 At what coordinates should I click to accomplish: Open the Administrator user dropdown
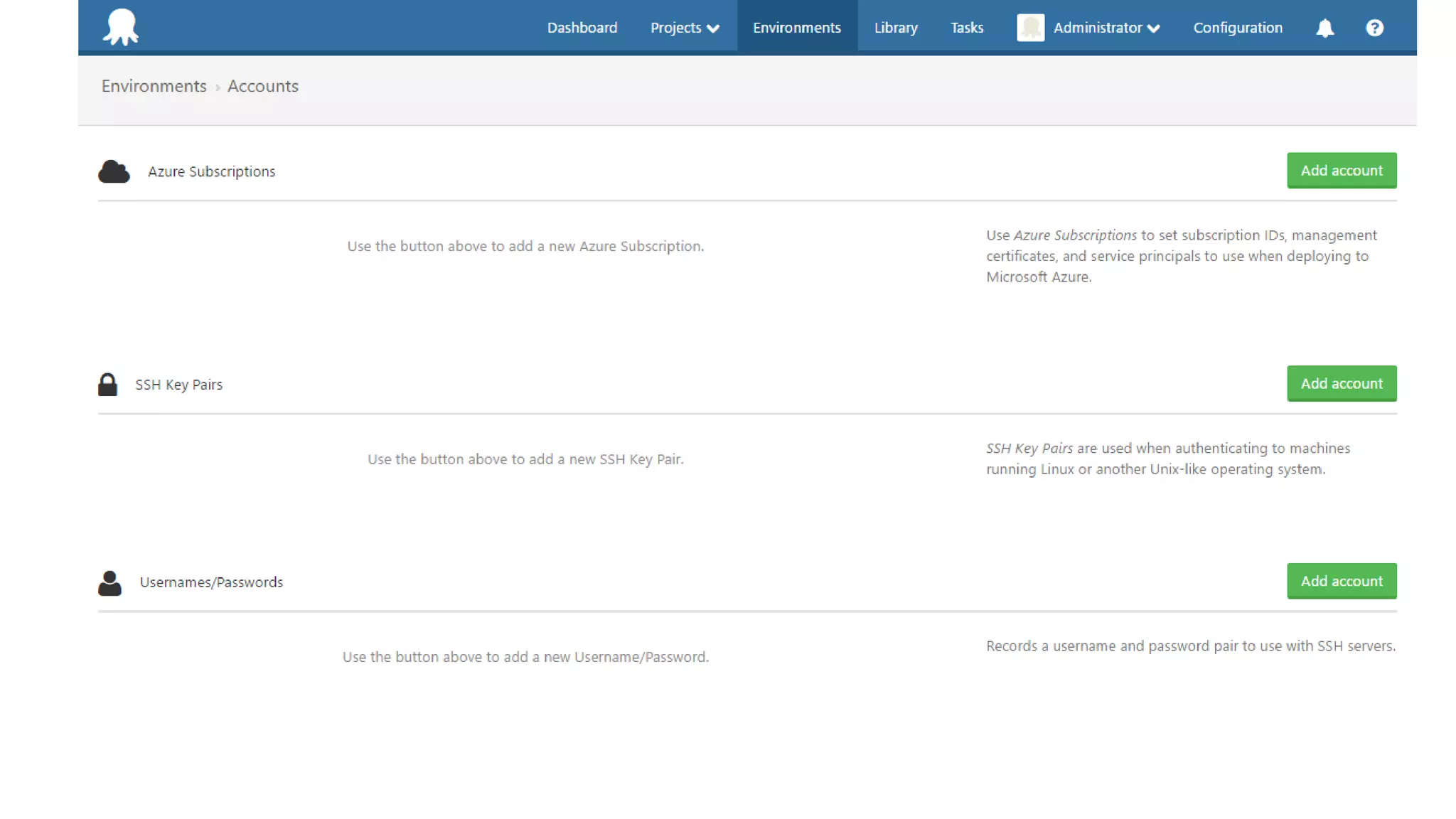tap(1106, 28)
